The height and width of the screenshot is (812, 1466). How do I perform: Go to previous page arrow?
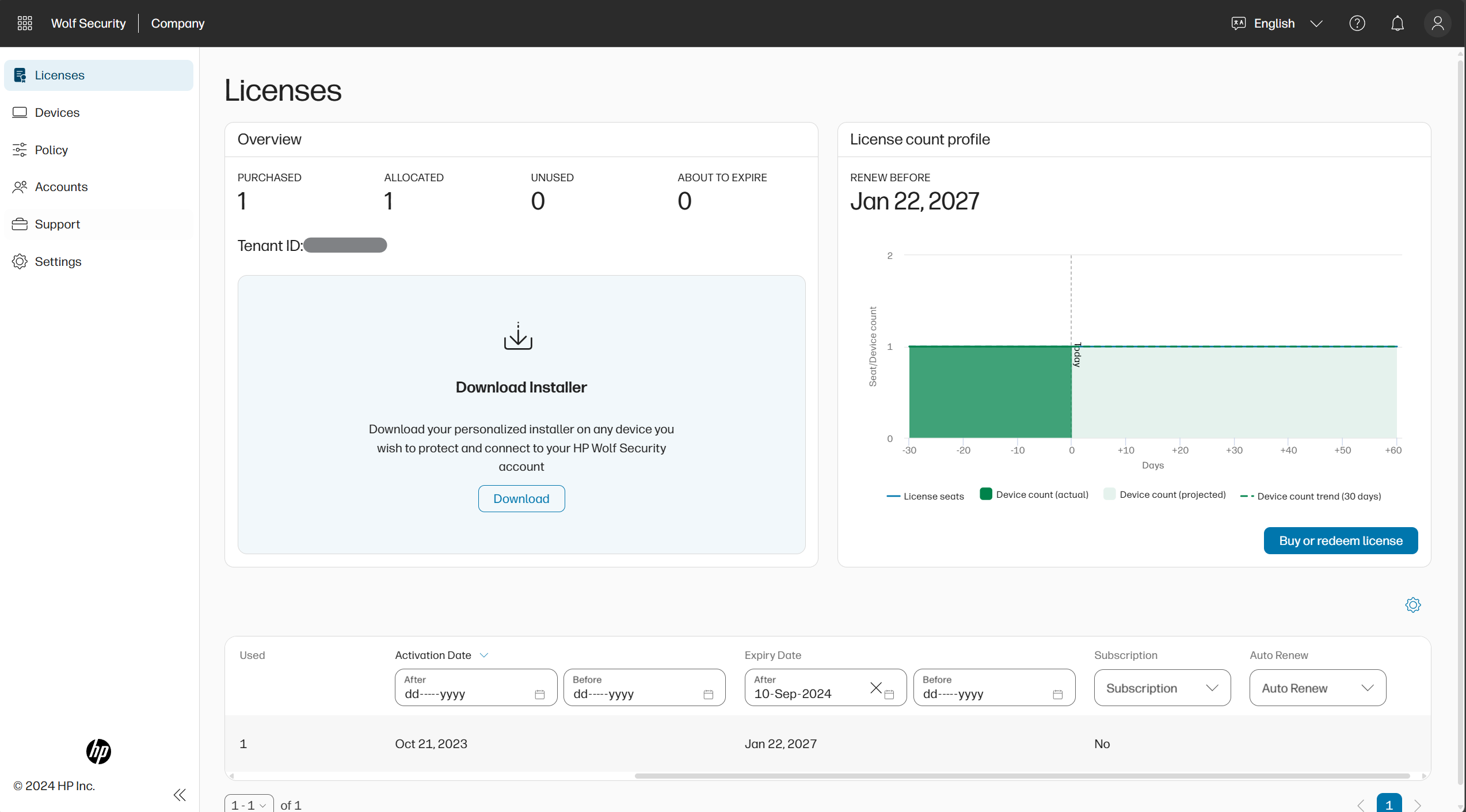coord(1361,805)
